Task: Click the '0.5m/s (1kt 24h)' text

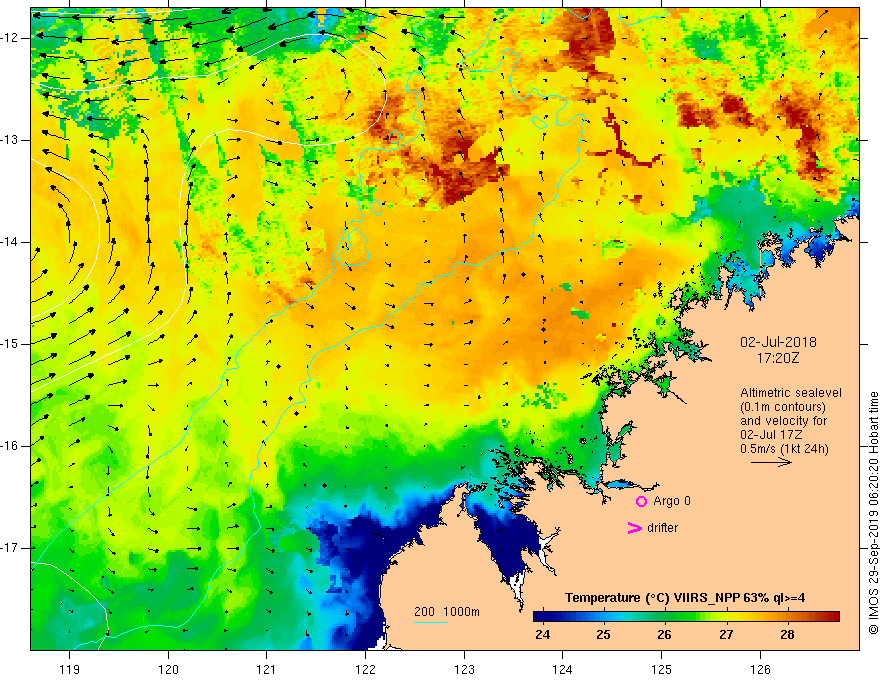Action: tap(784, 448)
